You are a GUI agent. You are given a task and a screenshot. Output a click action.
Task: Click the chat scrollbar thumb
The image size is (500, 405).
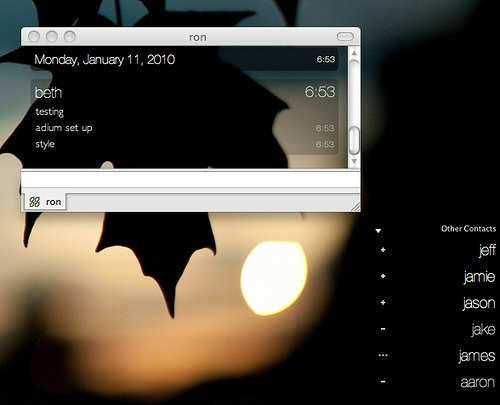(354, 140)
